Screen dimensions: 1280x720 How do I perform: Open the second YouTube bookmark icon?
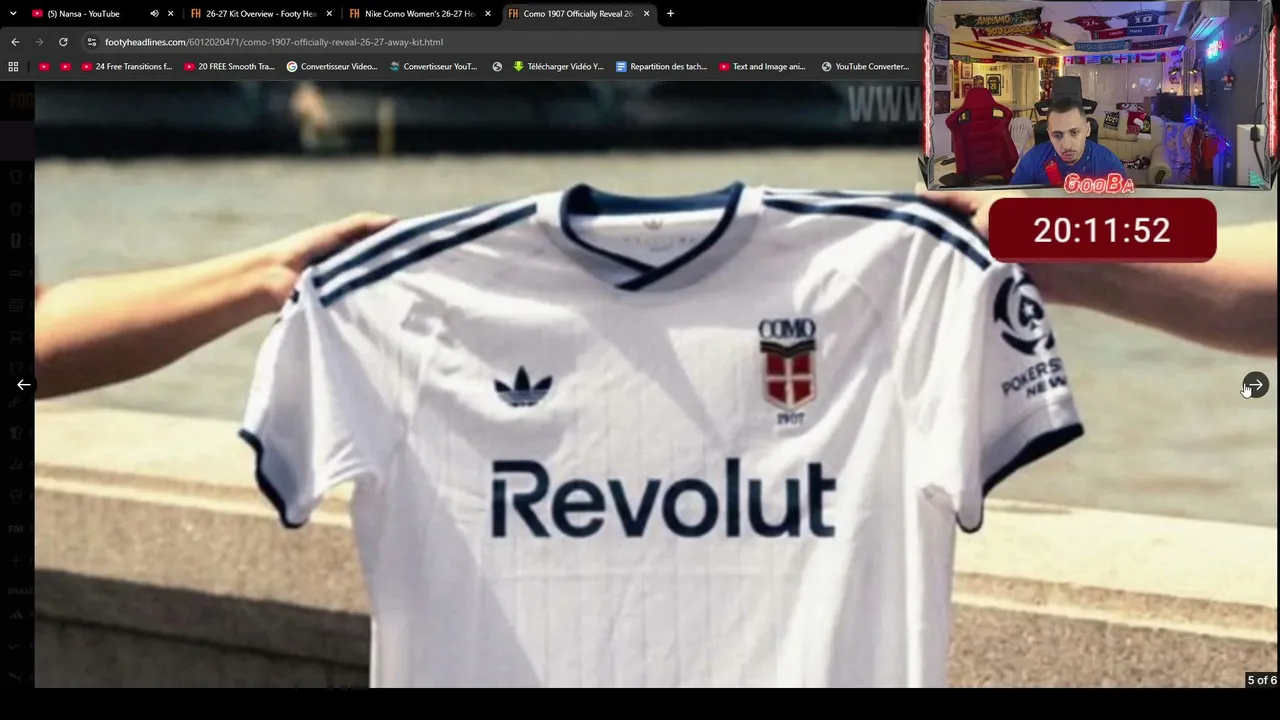[x=65, y=67]
